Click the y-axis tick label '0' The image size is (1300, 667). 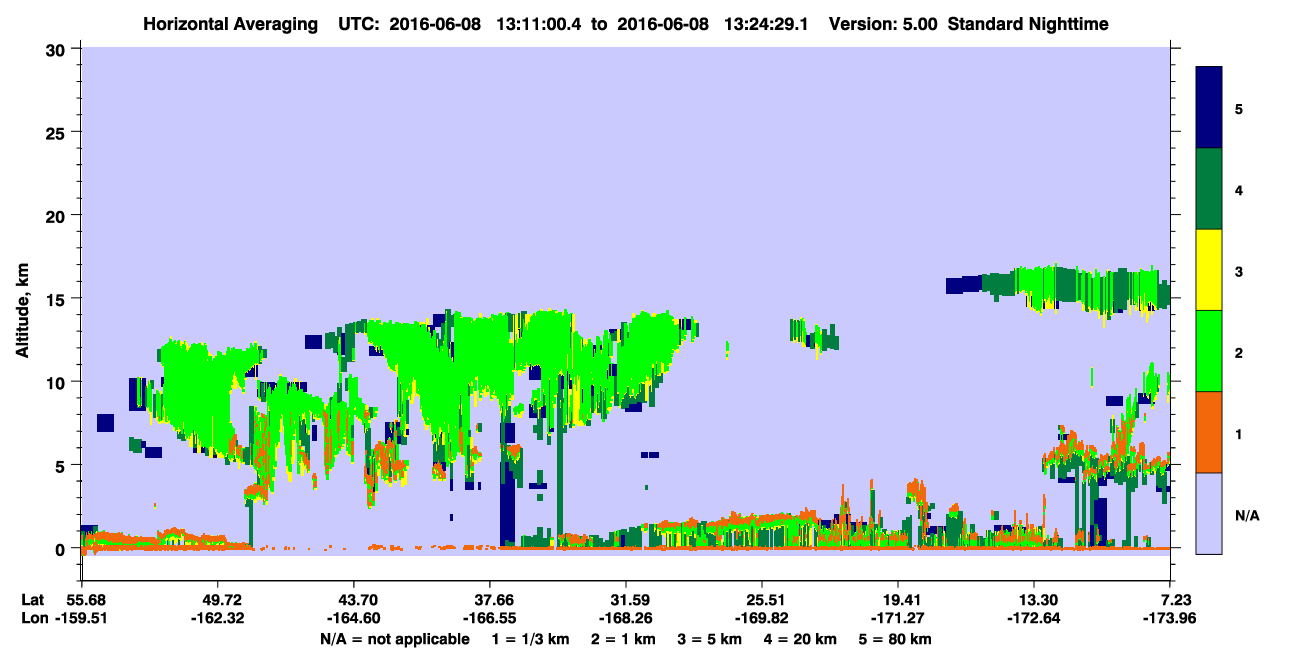pos(63,549)
